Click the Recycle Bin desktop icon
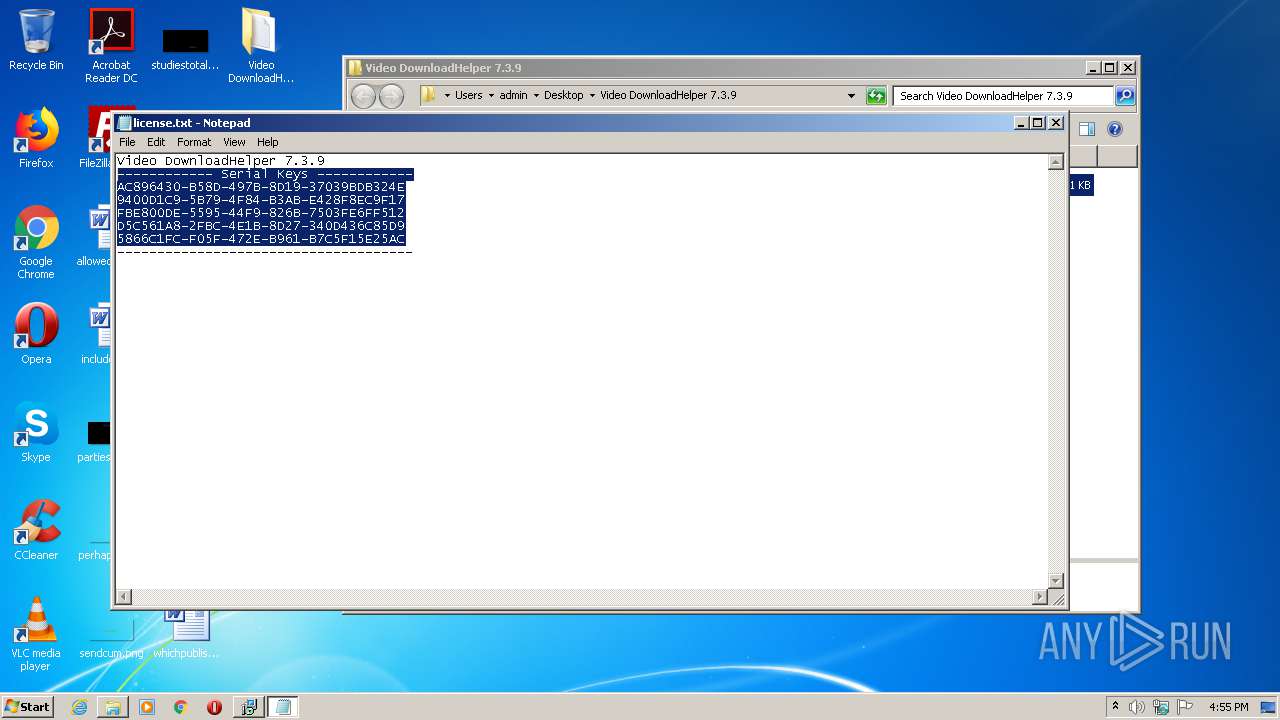Image resolution: width=1280 pixels, height=720 pixels. coord(36,40)
